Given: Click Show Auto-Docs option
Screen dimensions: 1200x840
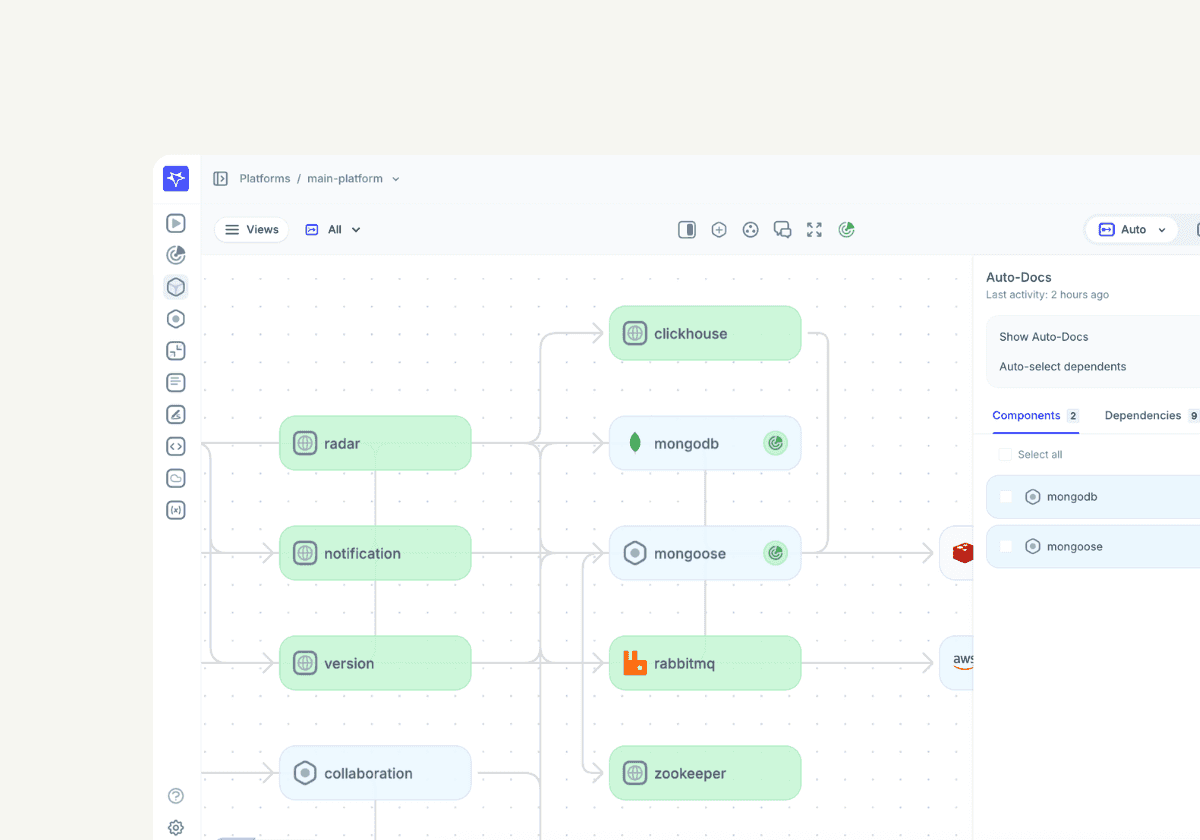Looking at the screenshot, I should click(1044, 337).
